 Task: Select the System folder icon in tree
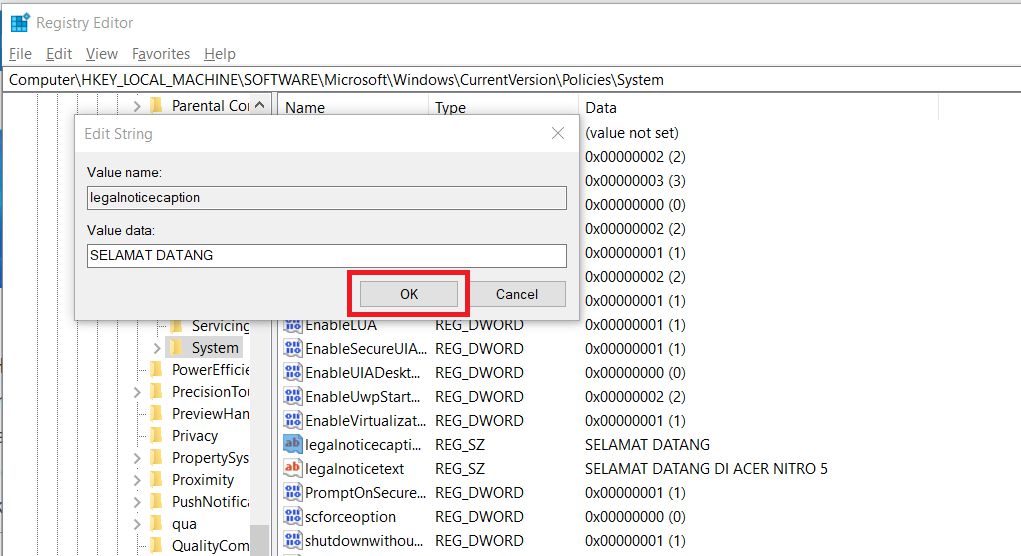[176, 348]
